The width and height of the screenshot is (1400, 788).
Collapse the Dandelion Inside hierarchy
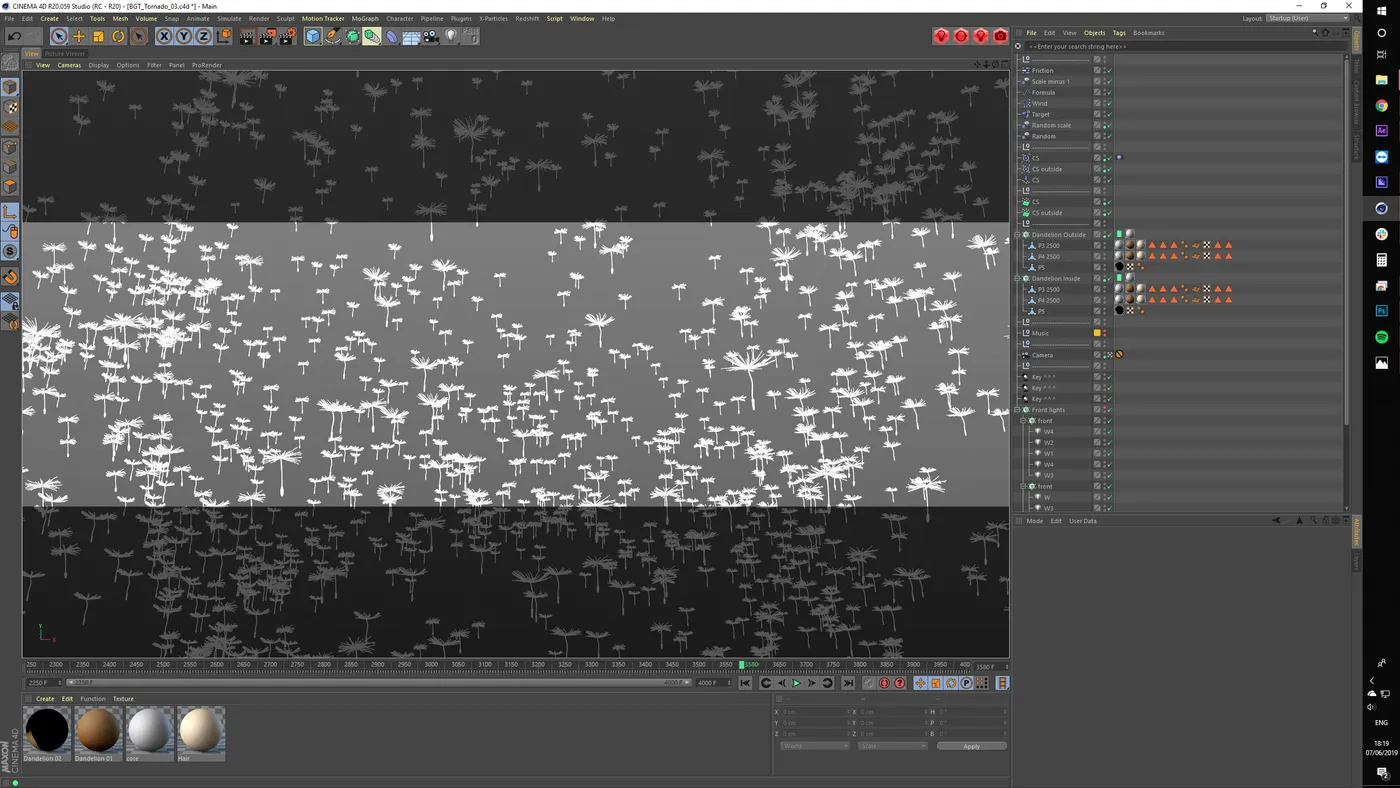1016,278
